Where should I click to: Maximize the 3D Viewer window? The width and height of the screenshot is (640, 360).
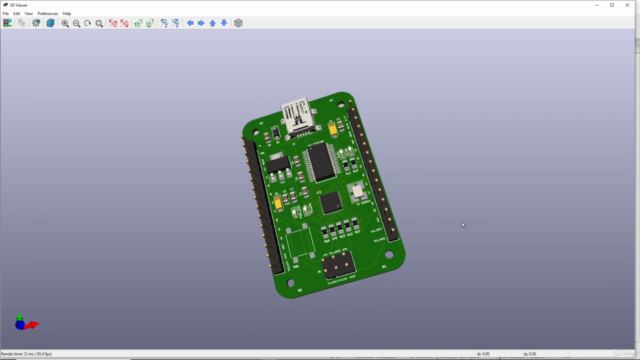pyautogui.click(x=612, y=5)
